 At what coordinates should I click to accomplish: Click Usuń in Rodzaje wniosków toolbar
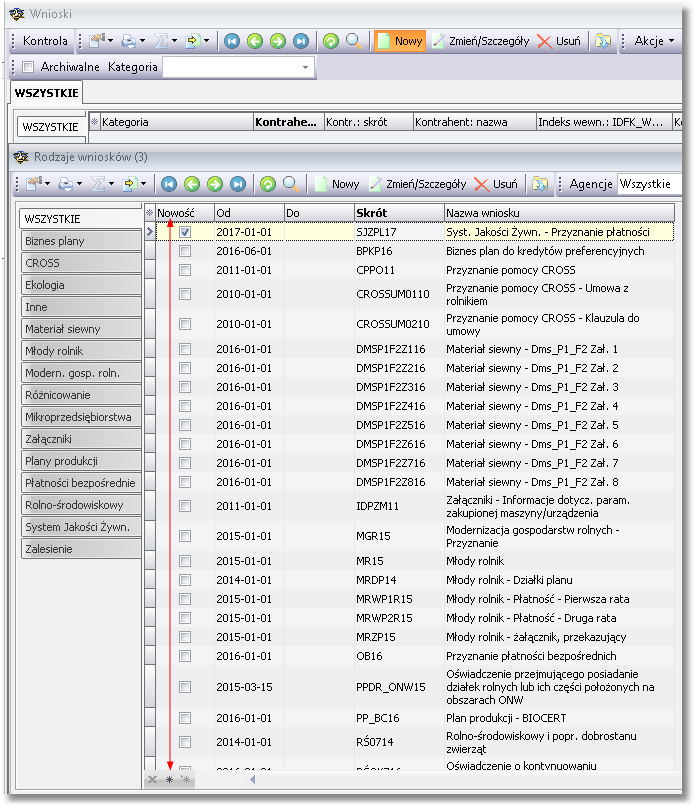(x=496, y=184)
